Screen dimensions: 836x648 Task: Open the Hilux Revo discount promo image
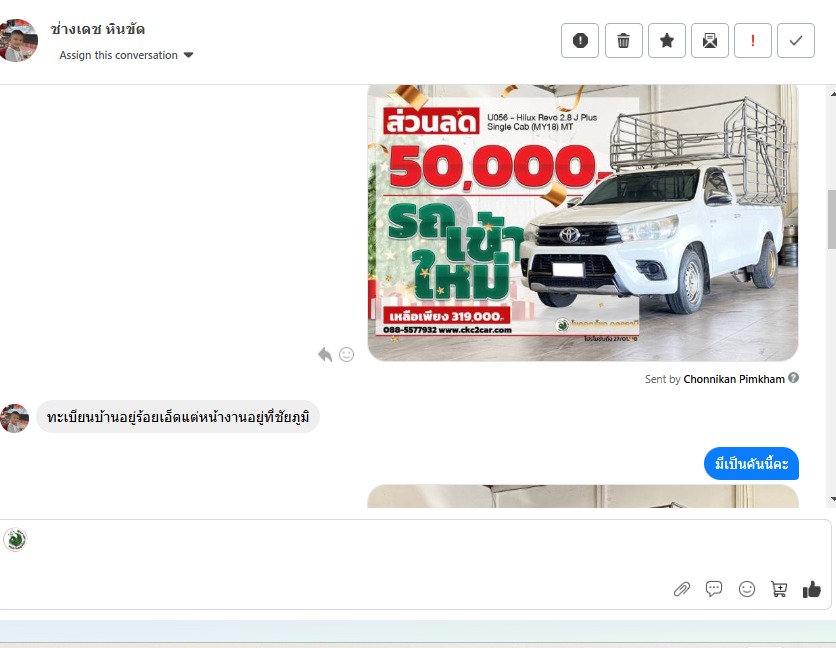[583, 223]
